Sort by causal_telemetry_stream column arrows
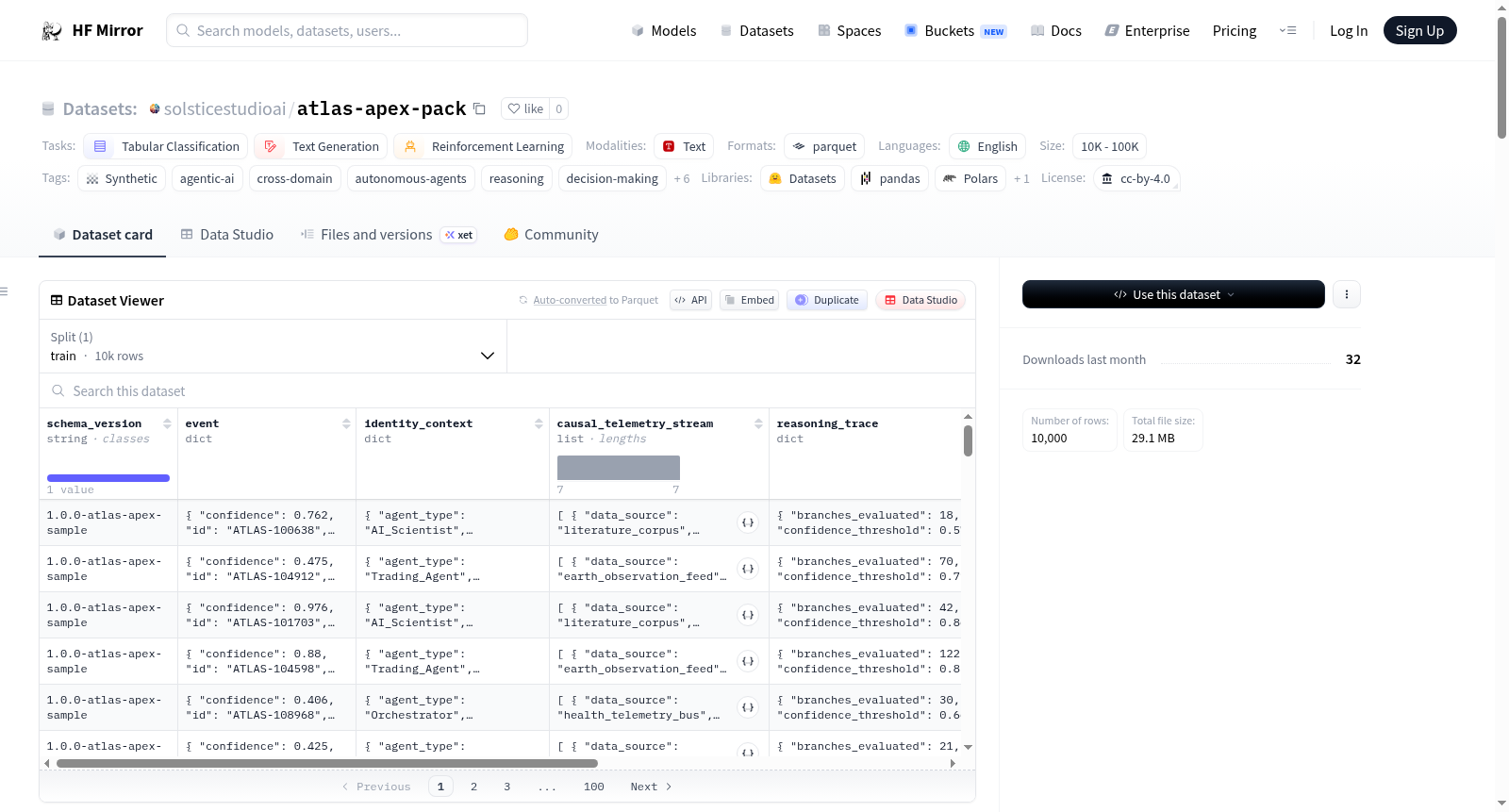 click(x=758, y=423)
